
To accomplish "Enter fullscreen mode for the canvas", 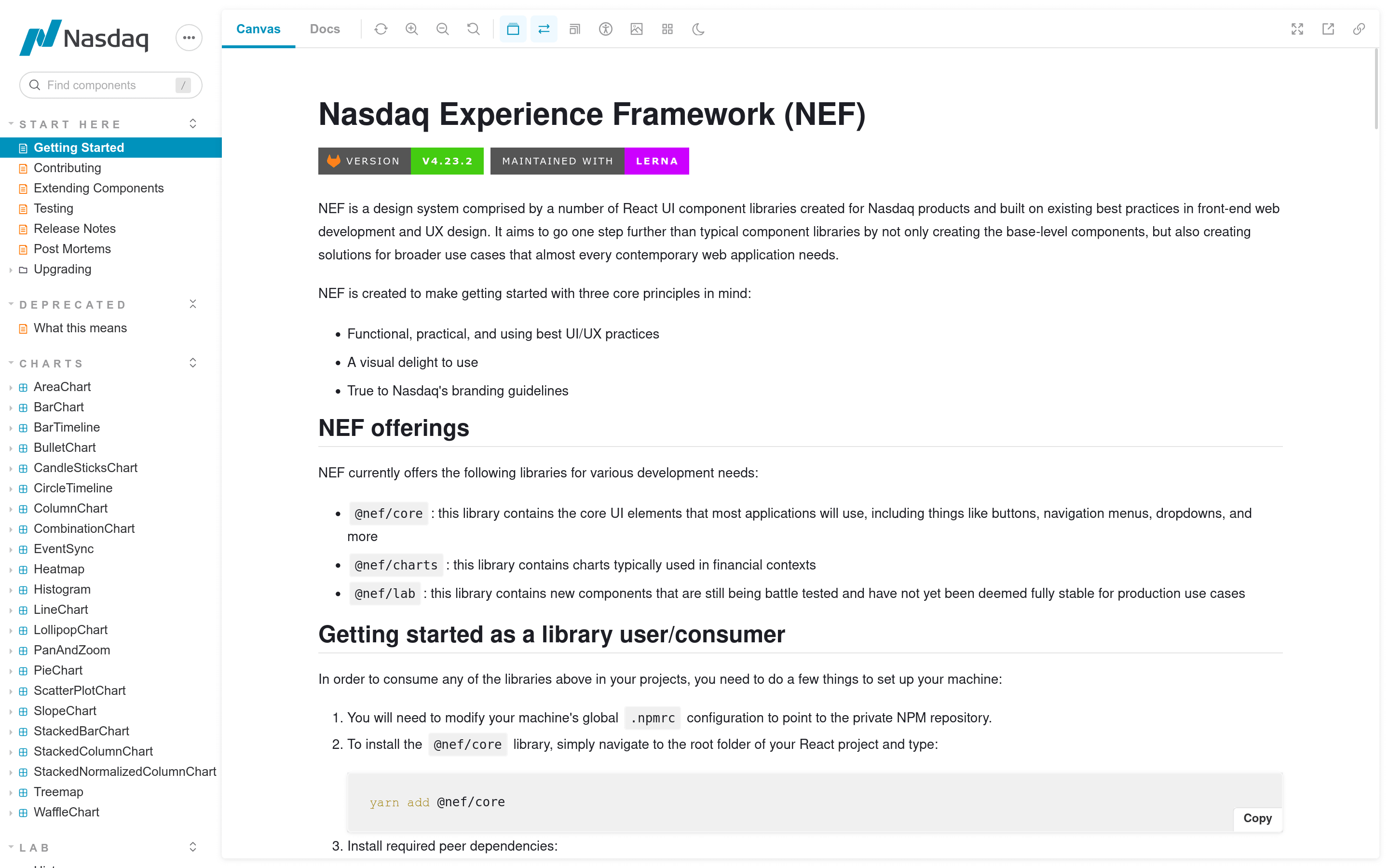I will pos(1298,29).
